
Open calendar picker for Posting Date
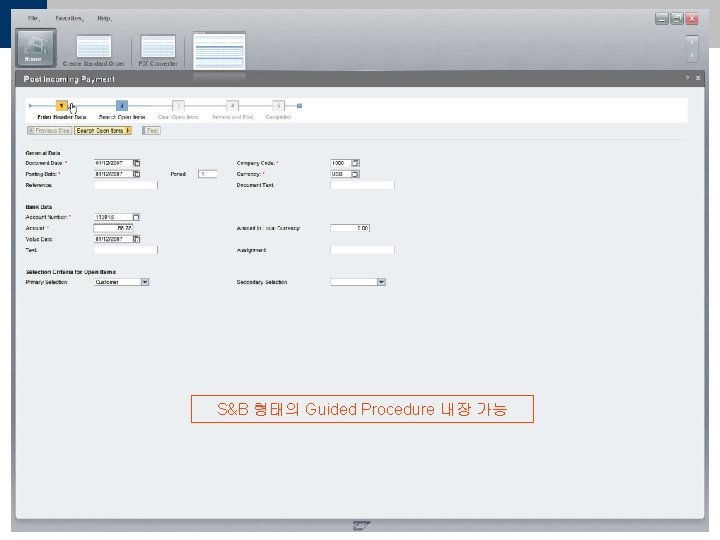point(136,174)
